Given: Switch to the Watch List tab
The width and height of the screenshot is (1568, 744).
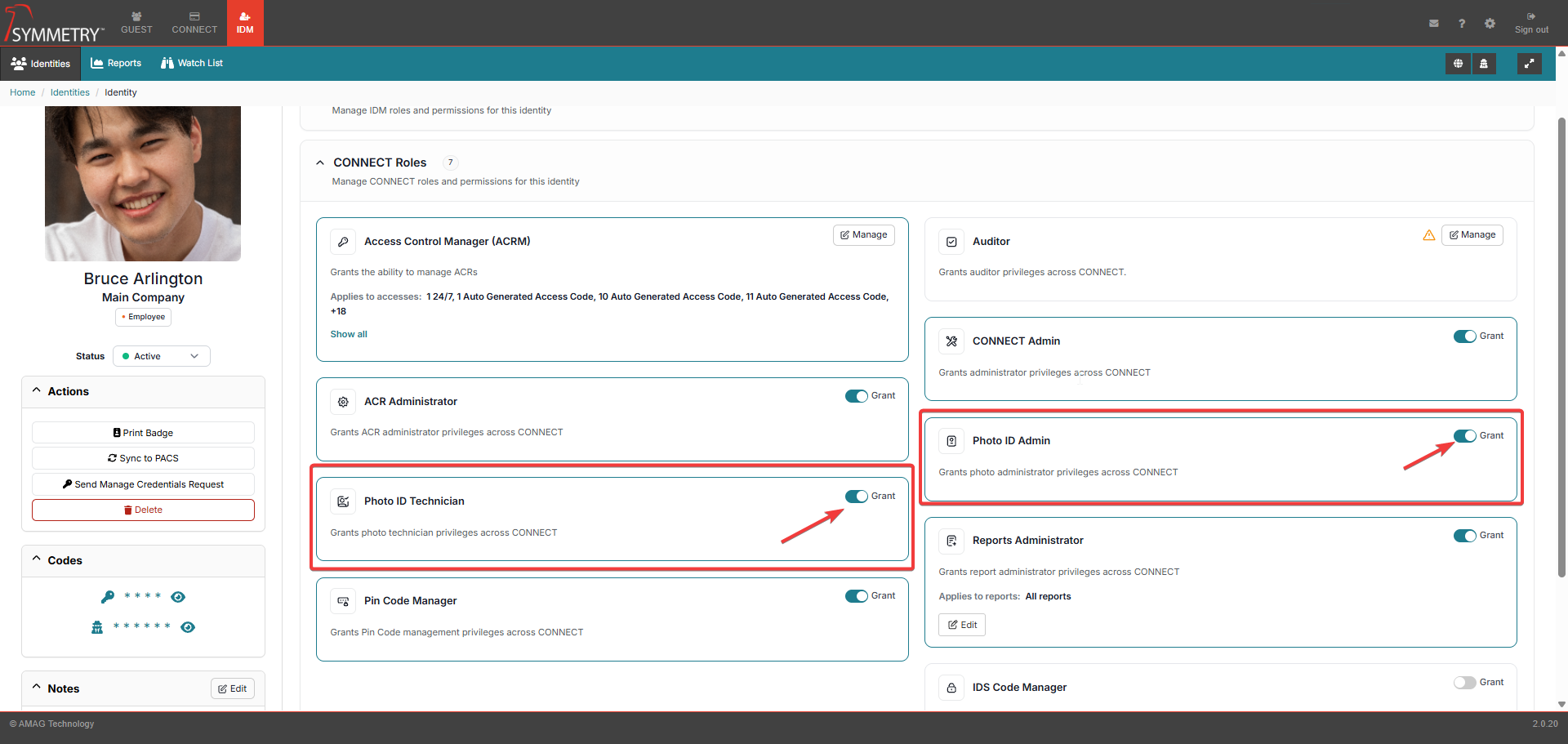Looking at the screenshot, I should [x=192, y=64].
